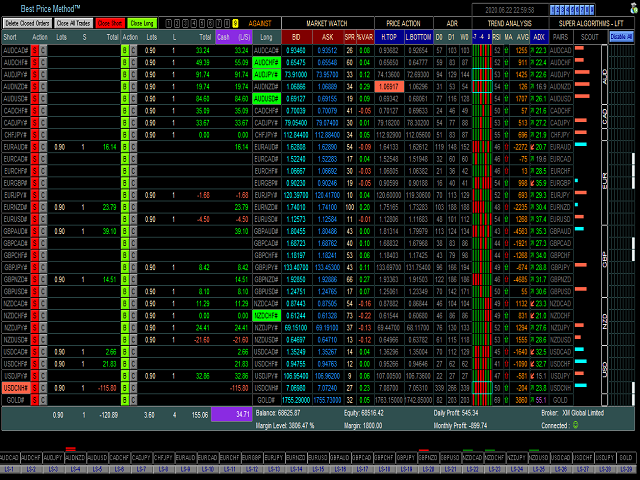Click the green Close Long button
This screenshot has width=640, height=480.
tap(142, 23)
